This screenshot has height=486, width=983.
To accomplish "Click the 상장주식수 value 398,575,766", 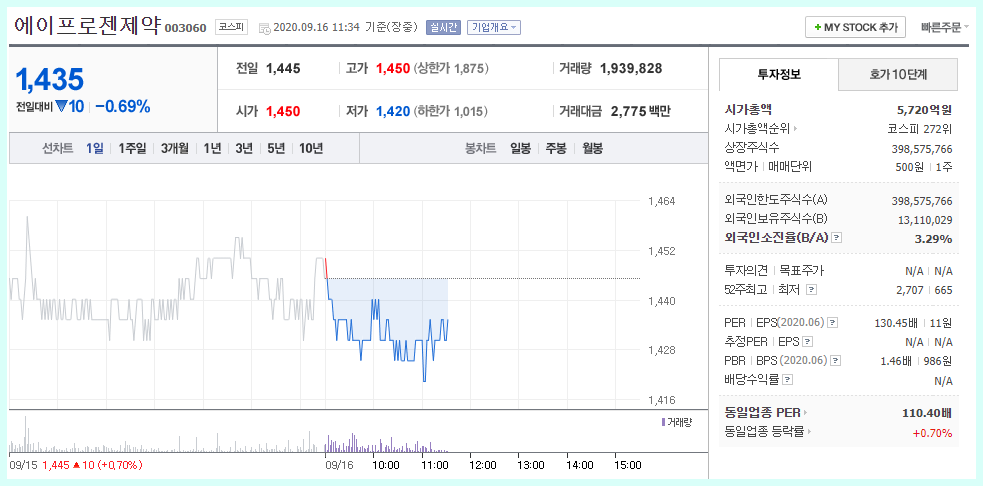I will click(922, 149).
